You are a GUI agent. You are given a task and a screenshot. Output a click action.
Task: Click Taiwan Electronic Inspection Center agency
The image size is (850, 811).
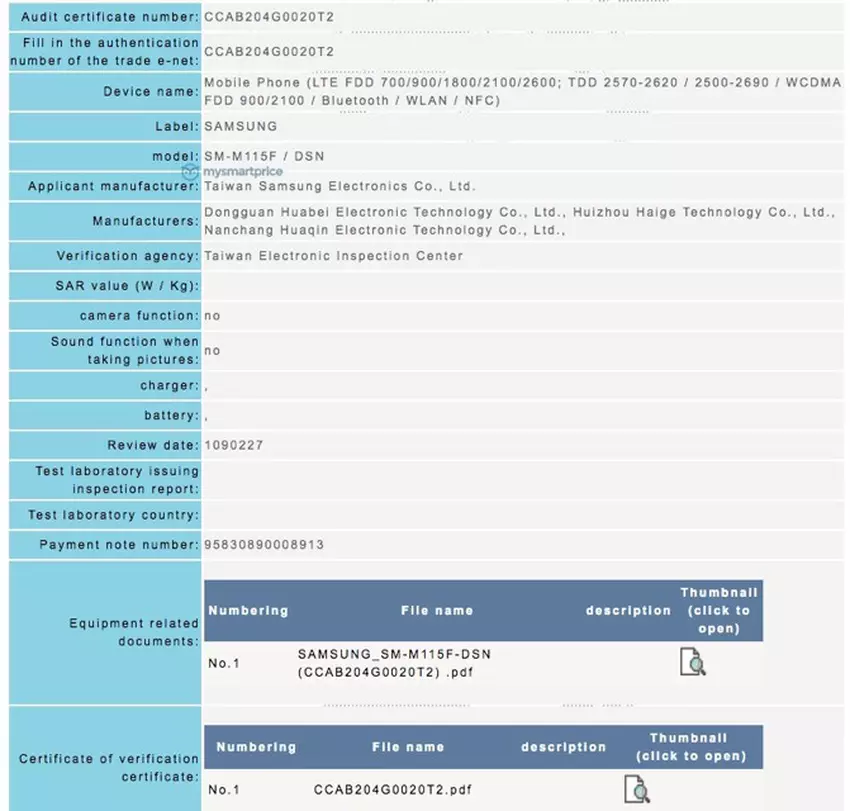[x=333, y=256]
